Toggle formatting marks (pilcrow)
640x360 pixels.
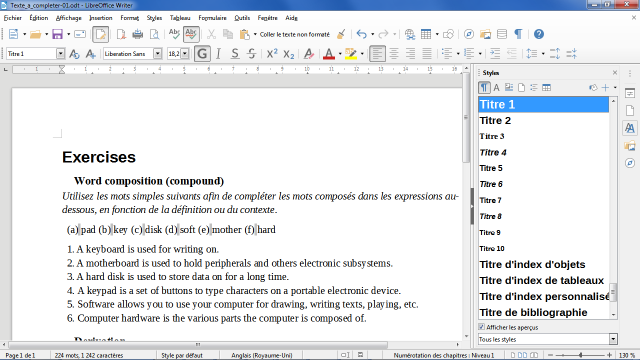click(518, 34)
